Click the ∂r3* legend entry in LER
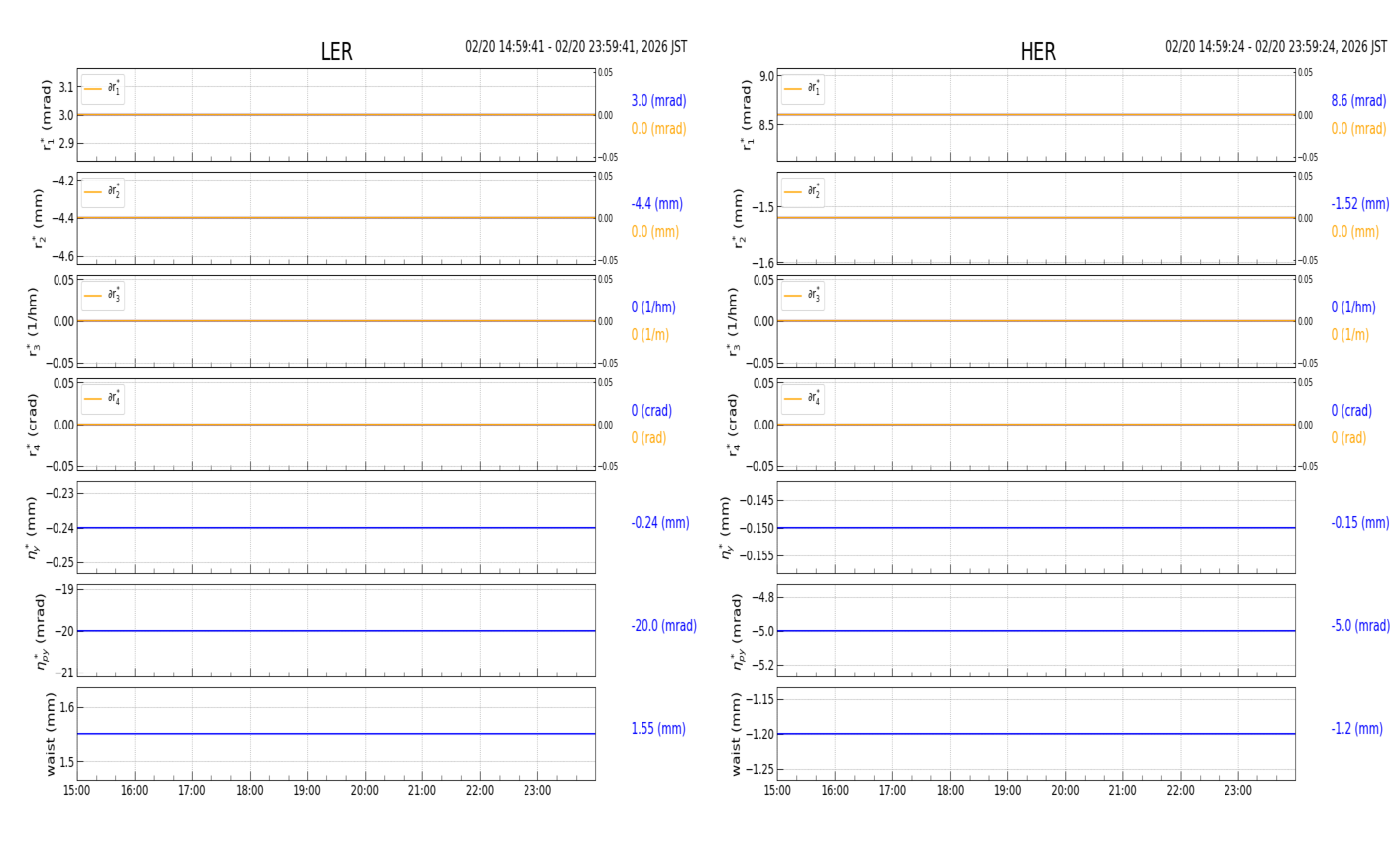 [103, 296]
